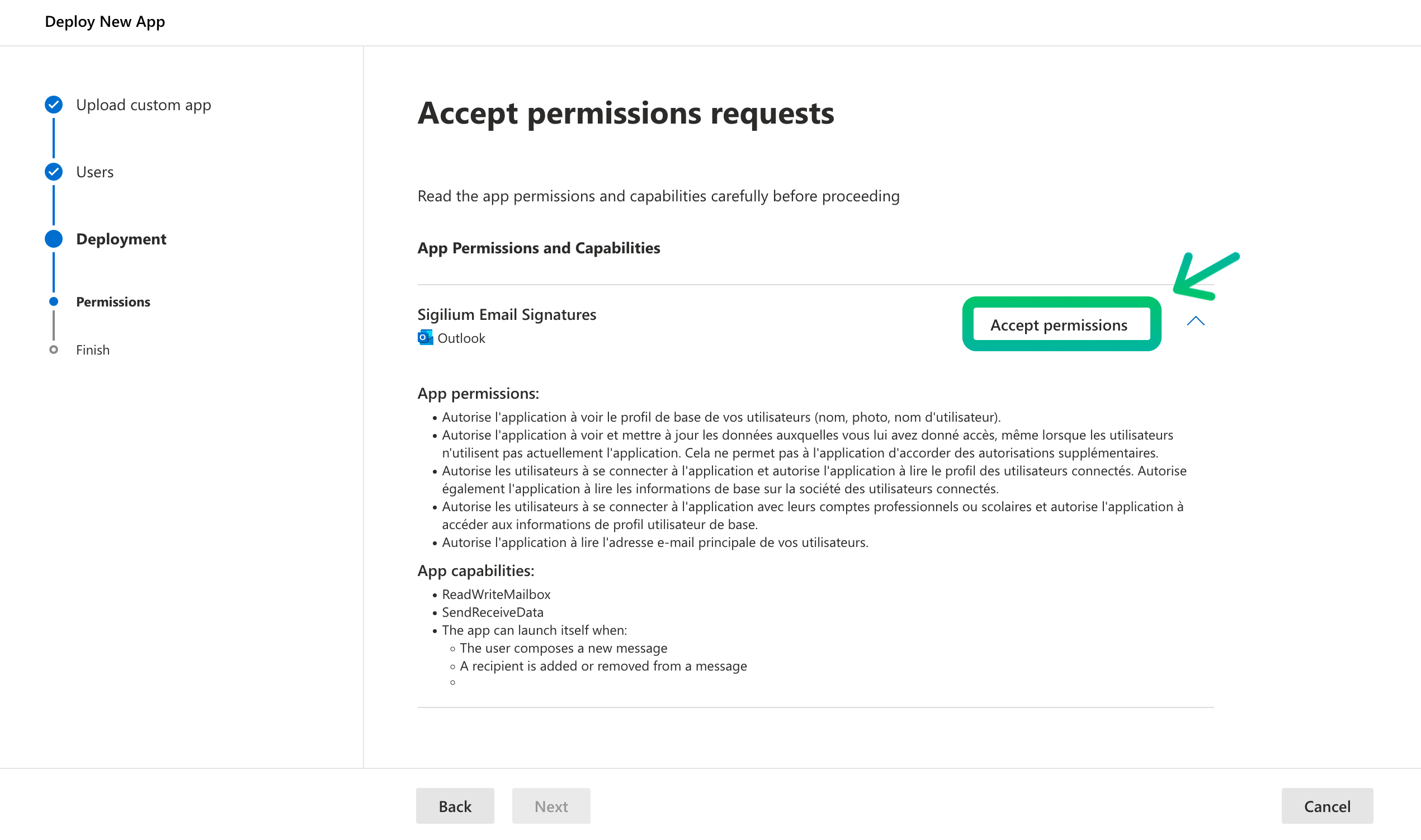
Task: Click the Next button
Action: [551, 805]
